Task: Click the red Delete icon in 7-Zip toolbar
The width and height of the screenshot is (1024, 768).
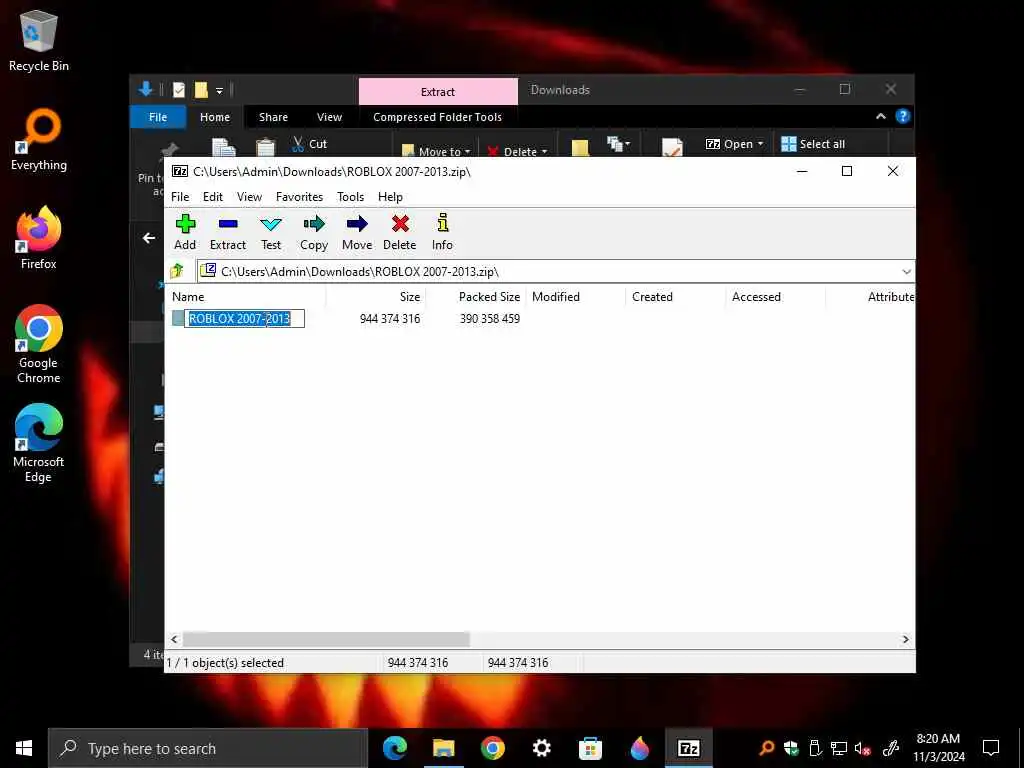Action: click(400, 232)
